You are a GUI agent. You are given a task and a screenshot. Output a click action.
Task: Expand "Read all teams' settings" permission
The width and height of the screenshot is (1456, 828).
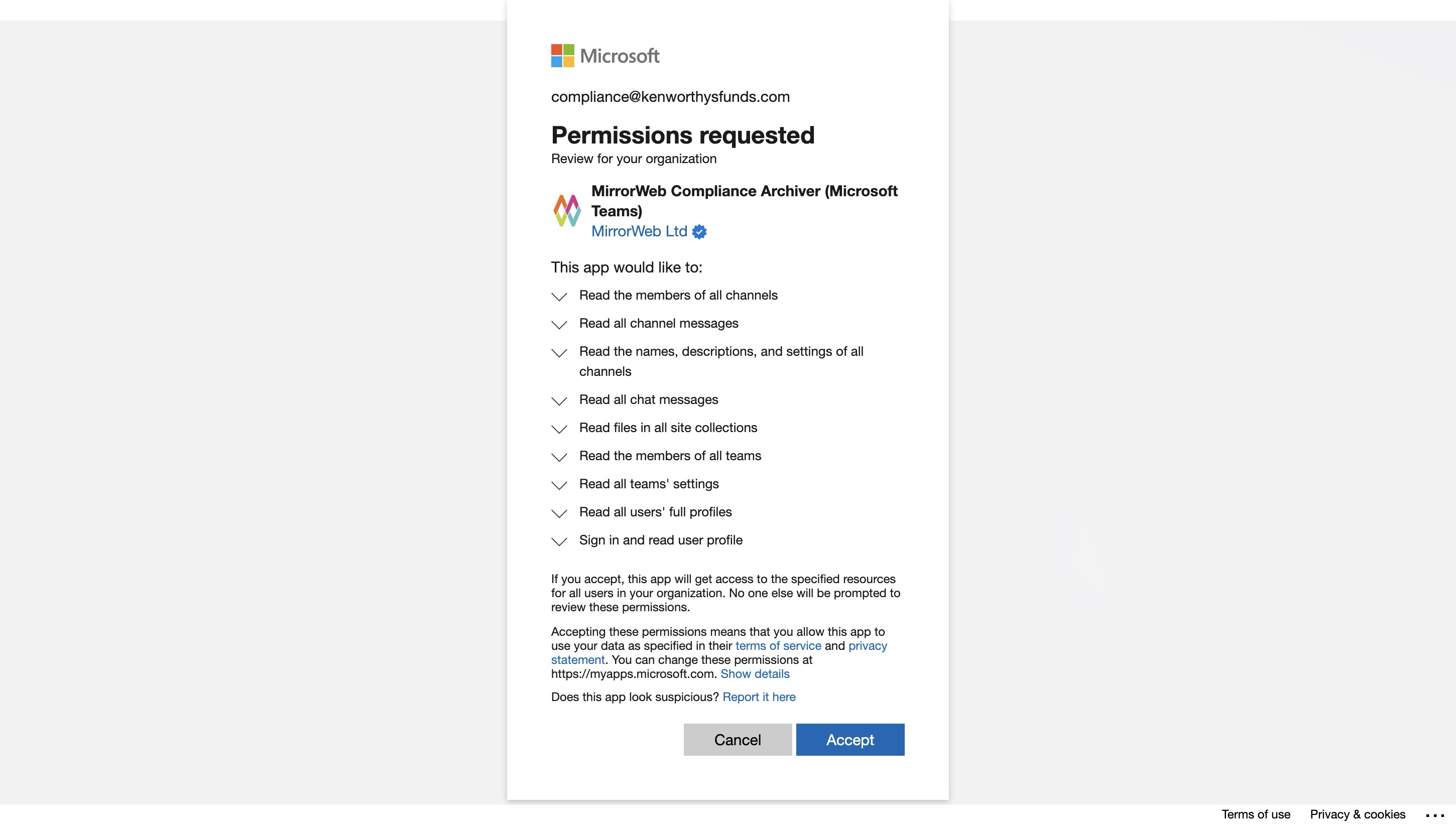(x=559, y=485)
